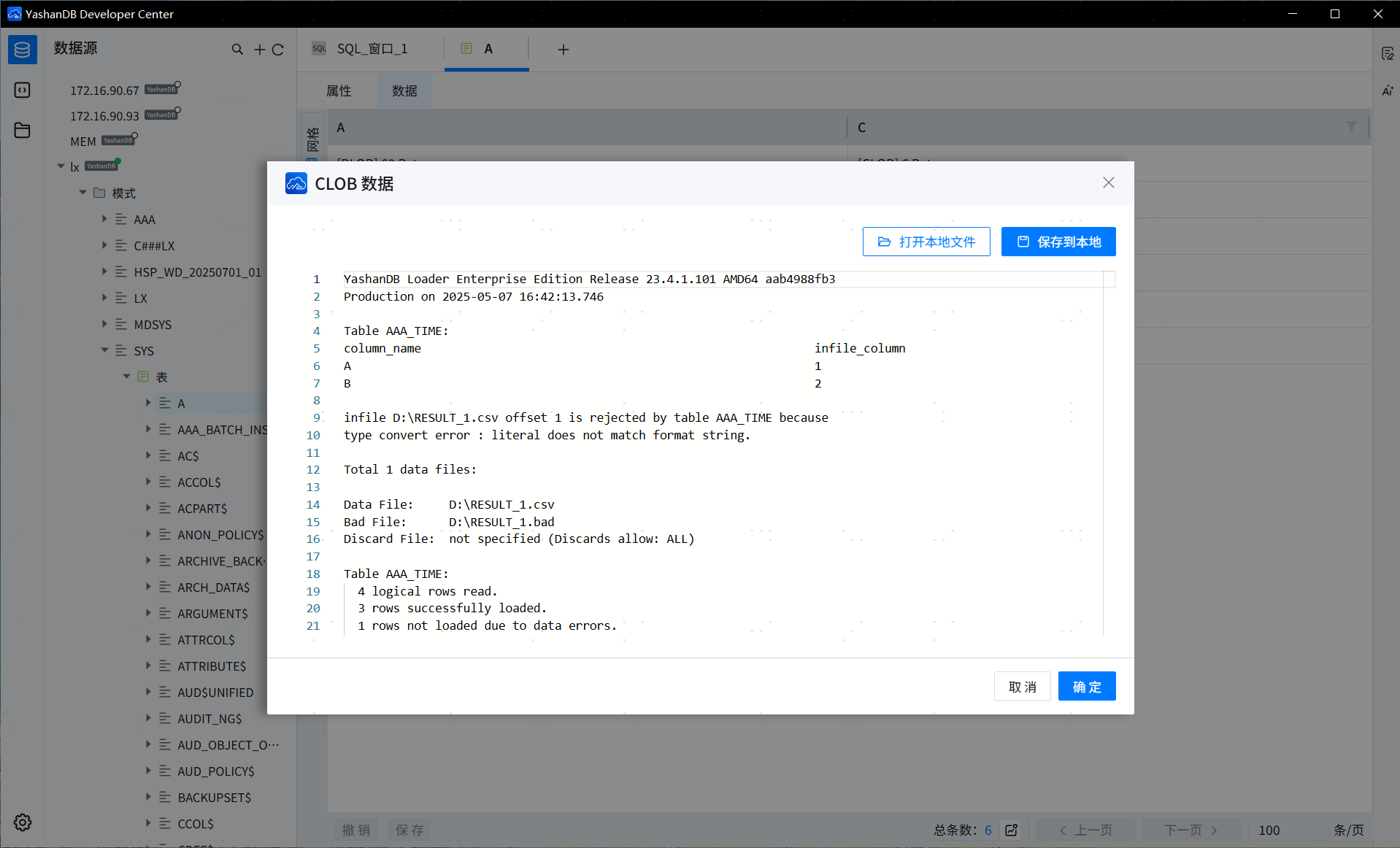This screenshot has width=1400, height=848.
Task: Expand the MDSYS schema node
Action: coord(104,324)
